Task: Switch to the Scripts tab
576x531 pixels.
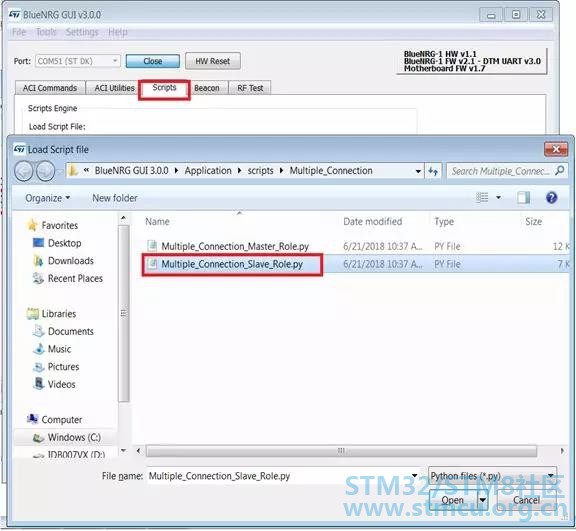Action: point(164,88)
